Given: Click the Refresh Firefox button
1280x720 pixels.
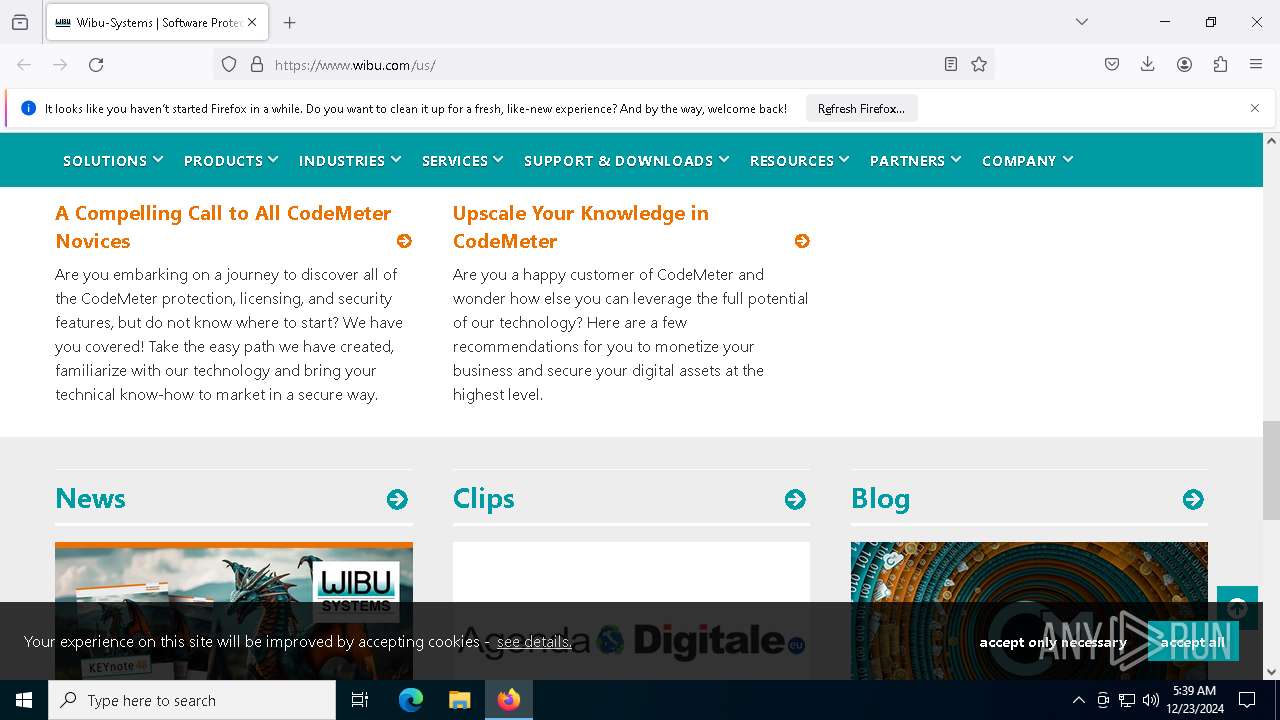Looking at the screenshot, I should [861, 108].
